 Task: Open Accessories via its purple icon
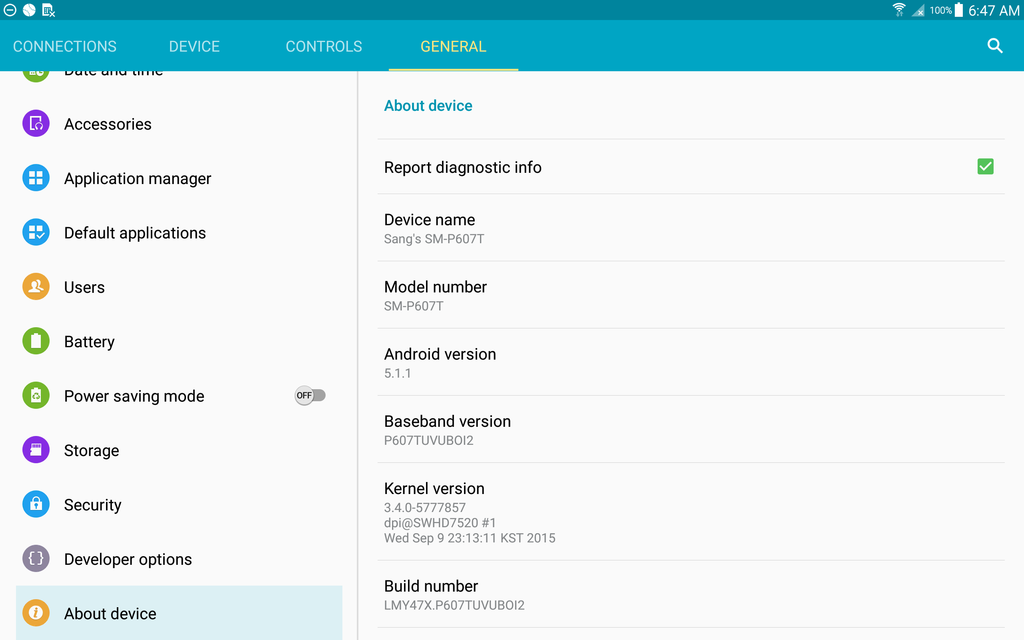[x=36, y=124]
